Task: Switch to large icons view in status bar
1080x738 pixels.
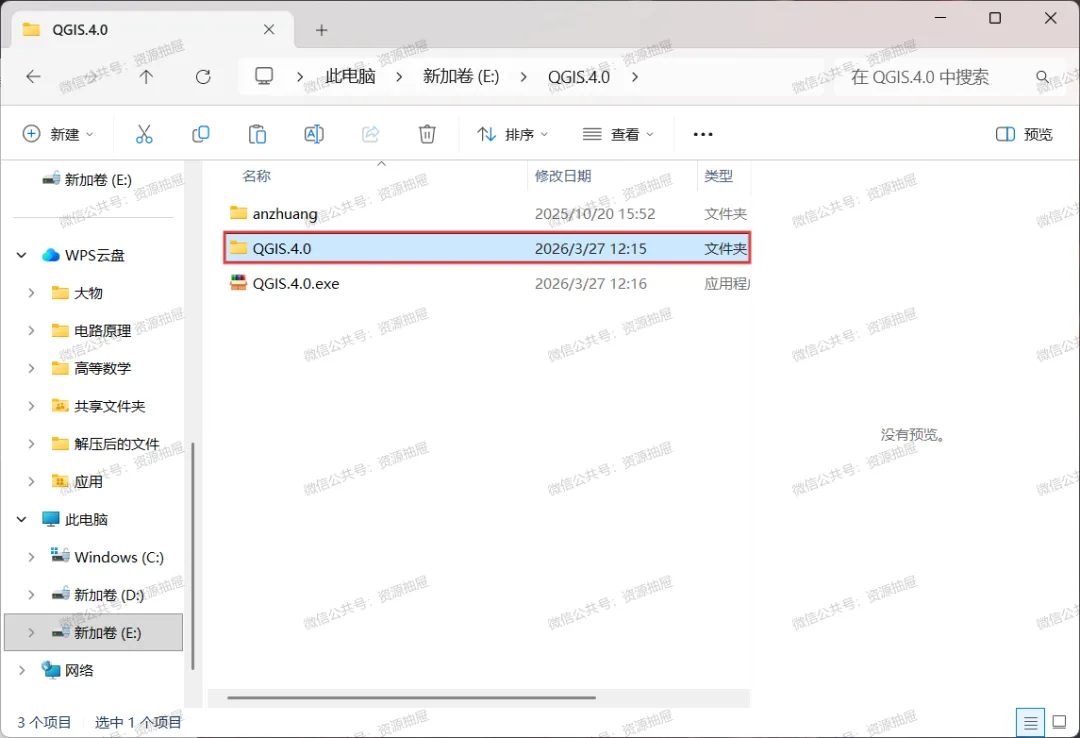Action: (x=1059, y=722)
